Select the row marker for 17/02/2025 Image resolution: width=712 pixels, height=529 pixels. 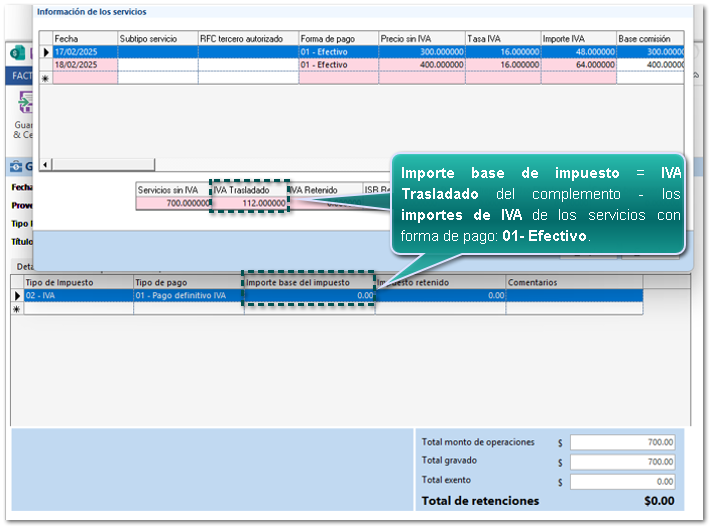[x=45, y=51]
